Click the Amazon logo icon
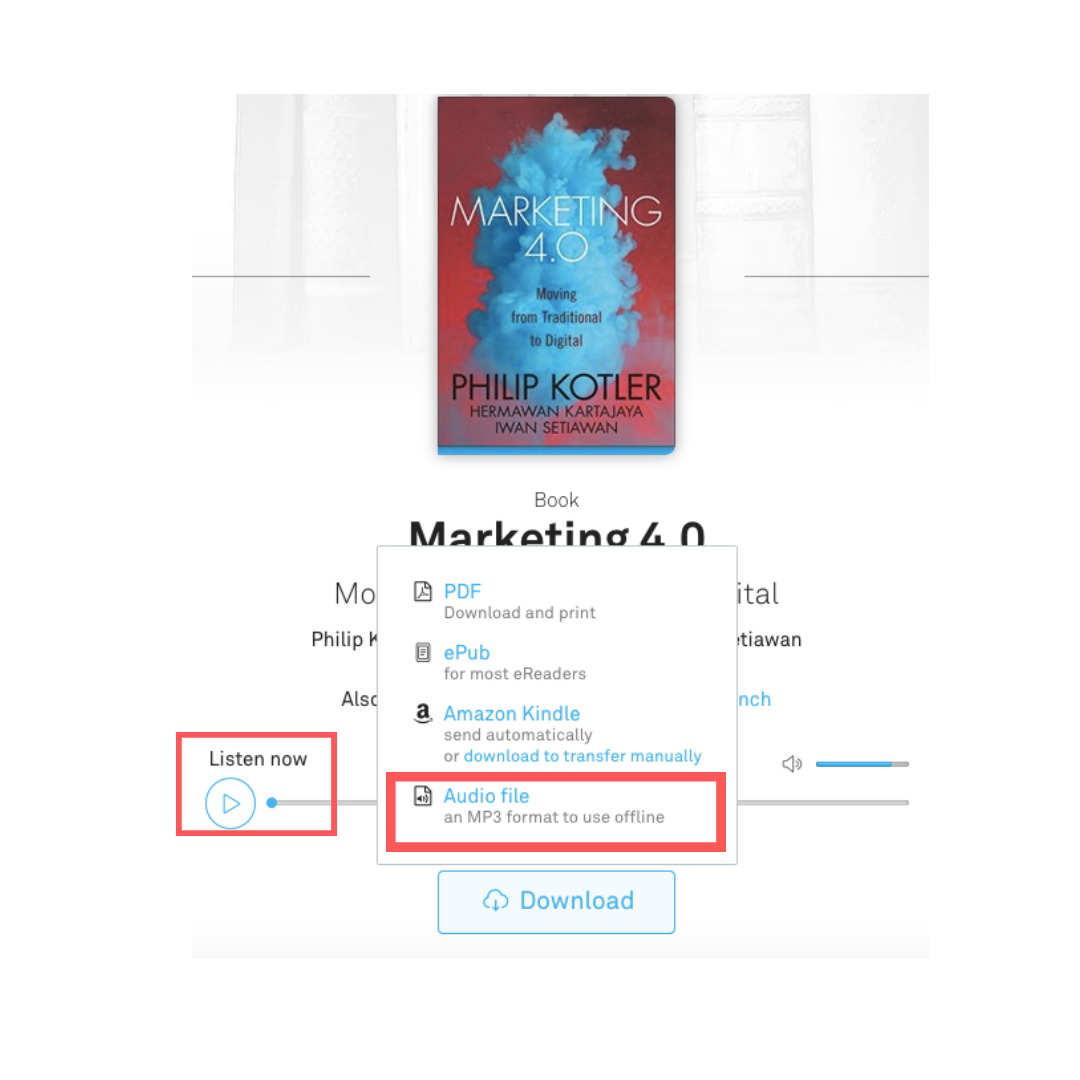 [422, 714]
